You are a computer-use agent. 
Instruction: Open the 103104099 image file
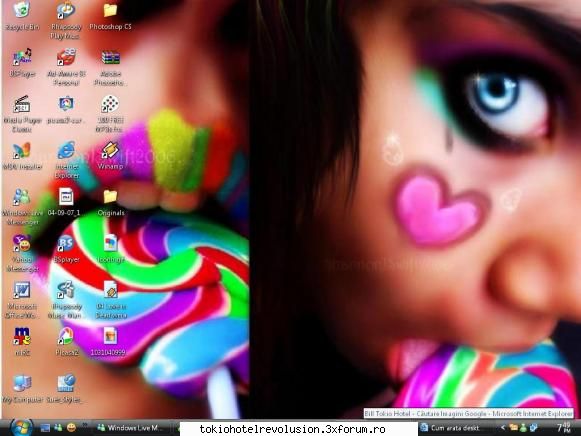[x=109, y=343]
